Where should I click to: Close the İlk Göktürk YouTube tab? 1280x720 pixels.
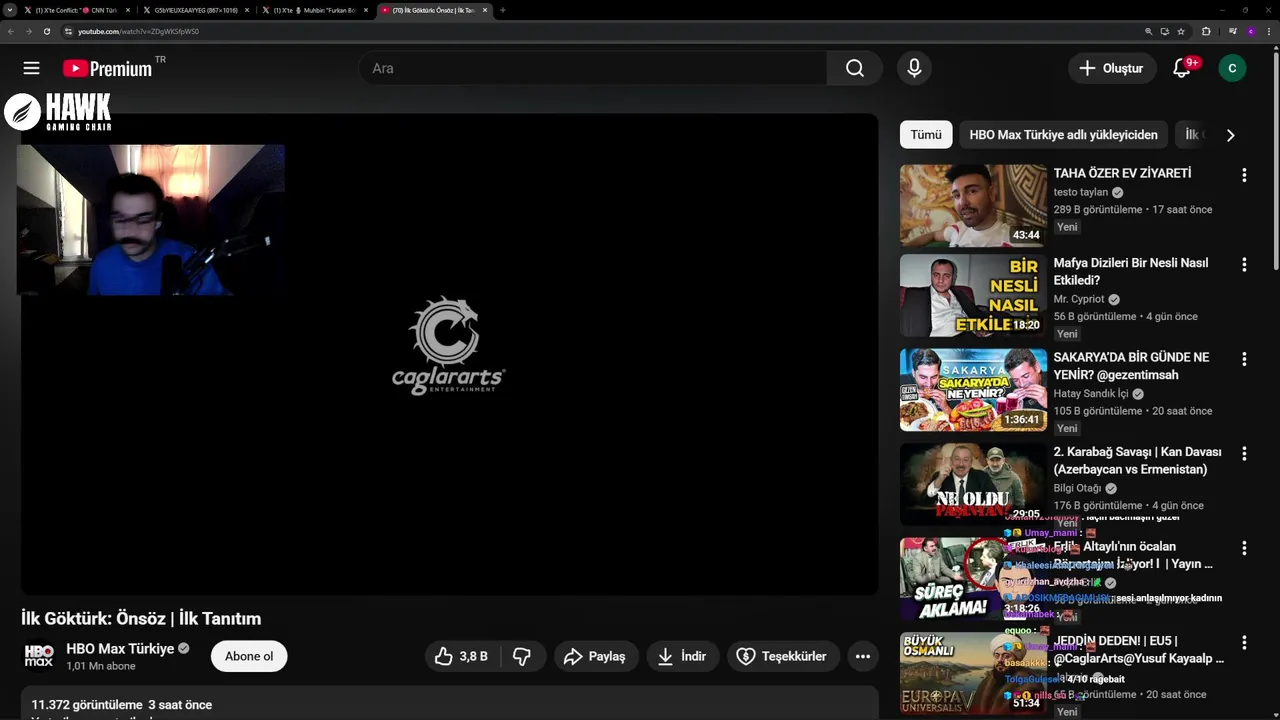pos(485,10)
